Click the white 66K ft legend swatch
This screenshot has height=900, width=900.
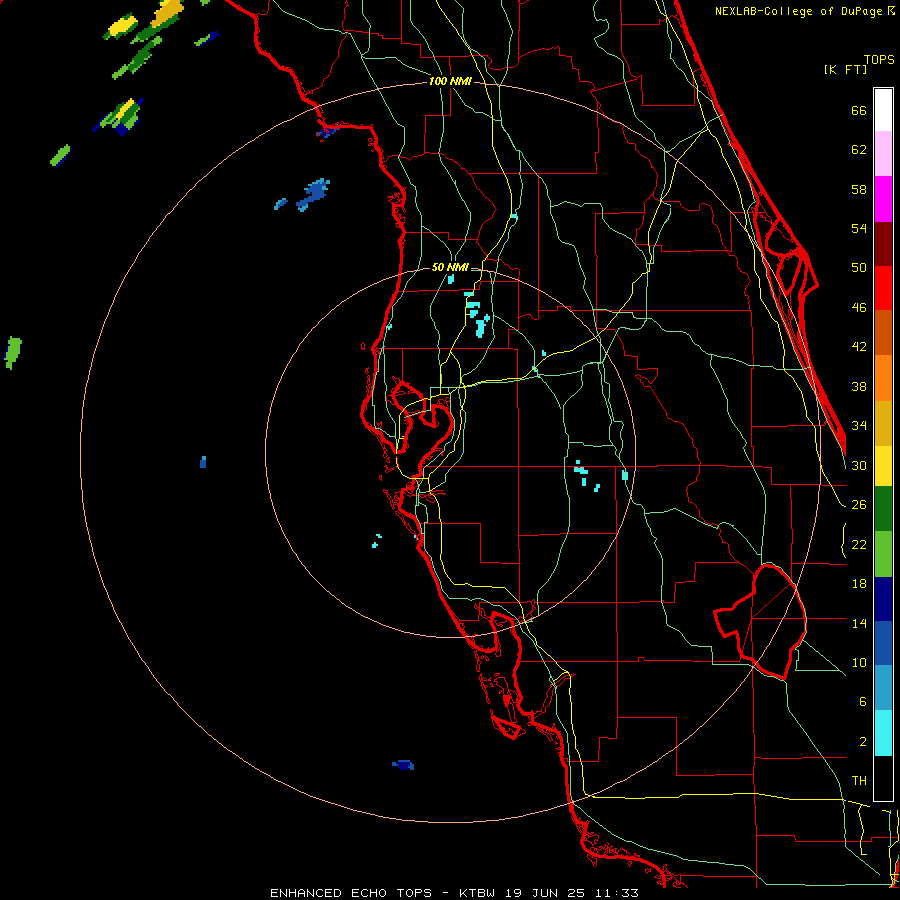883,110
